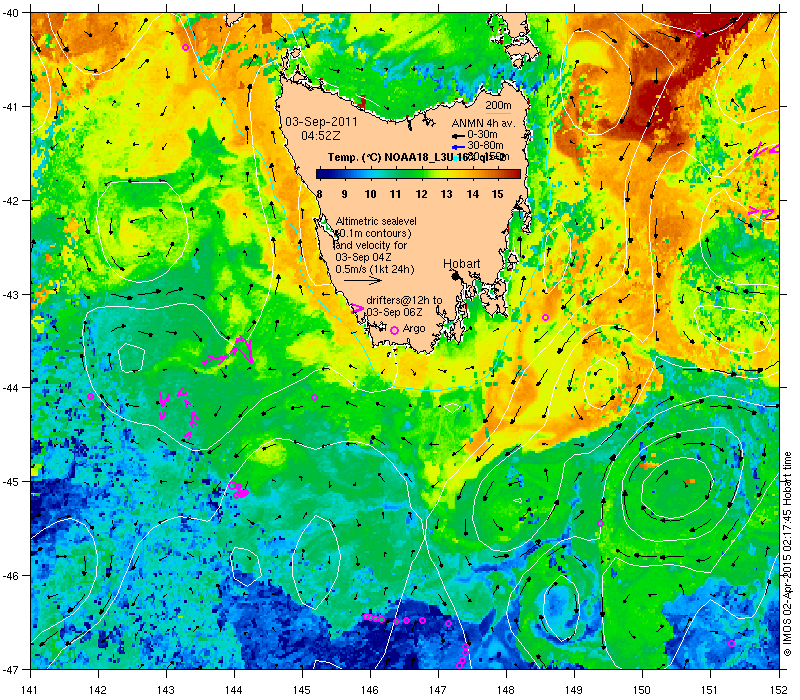Click color bar tick label '9'
Viewport: 800px width, 700px height.
(x=344, y=194)
